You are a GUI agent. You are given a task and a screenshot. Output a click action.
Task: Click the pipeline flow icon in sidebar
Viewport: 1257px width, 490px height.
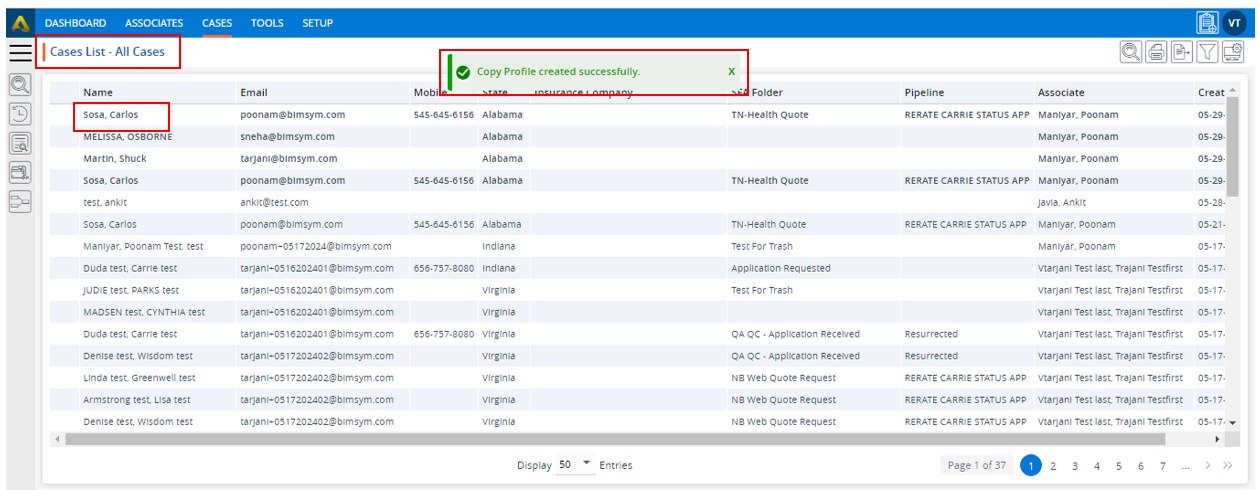[x=20, y=202]
